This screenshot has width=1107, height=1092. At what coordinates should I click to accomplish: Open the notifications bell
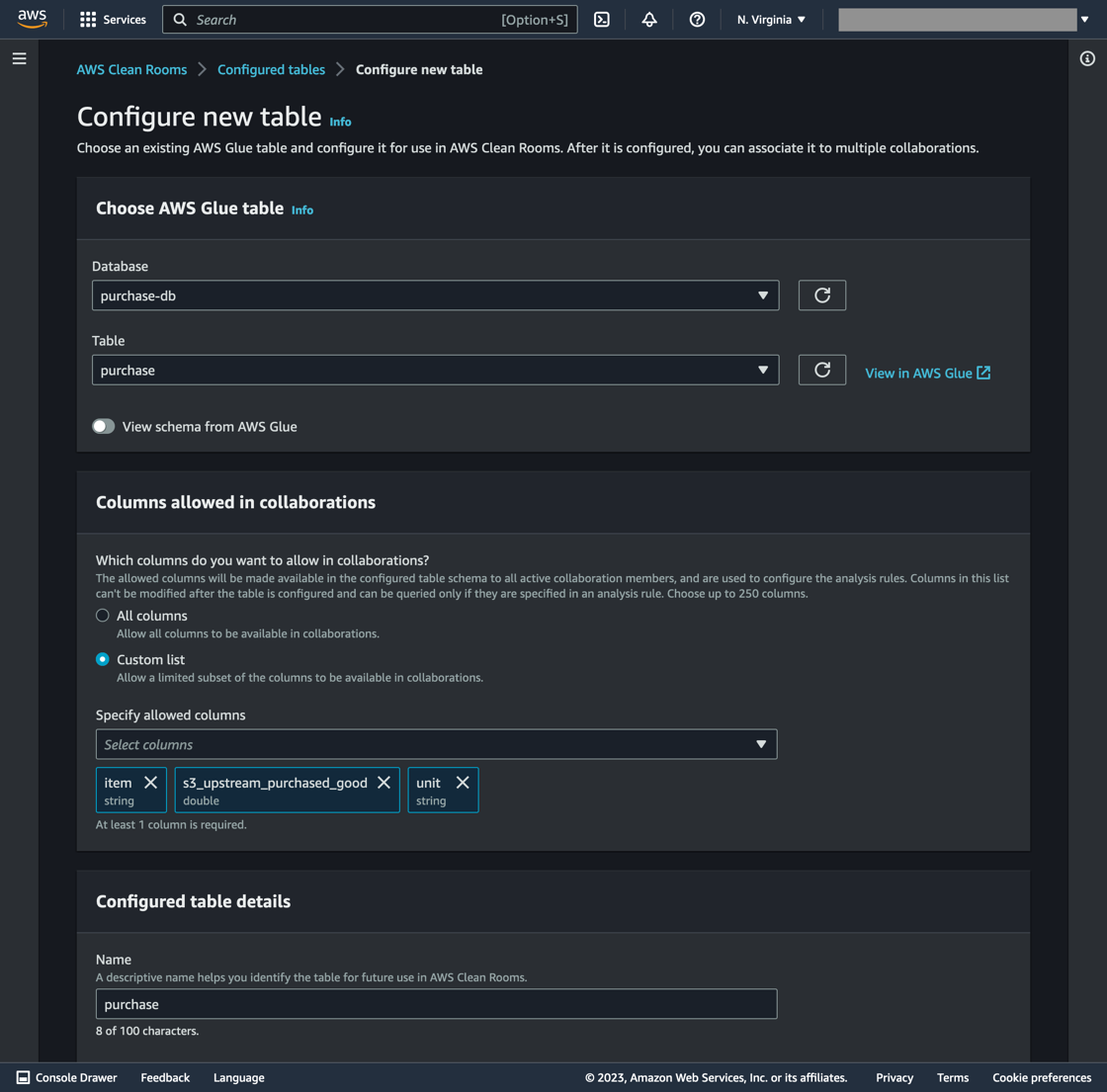pos(649,19)
